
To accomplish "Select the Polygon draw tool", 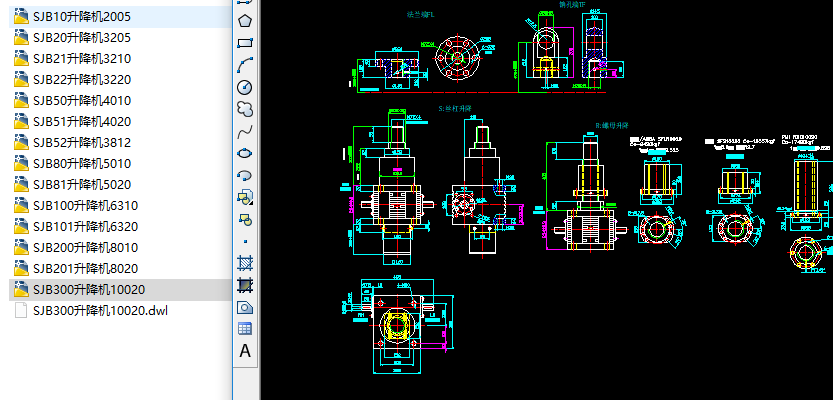I will pos(245,21).
